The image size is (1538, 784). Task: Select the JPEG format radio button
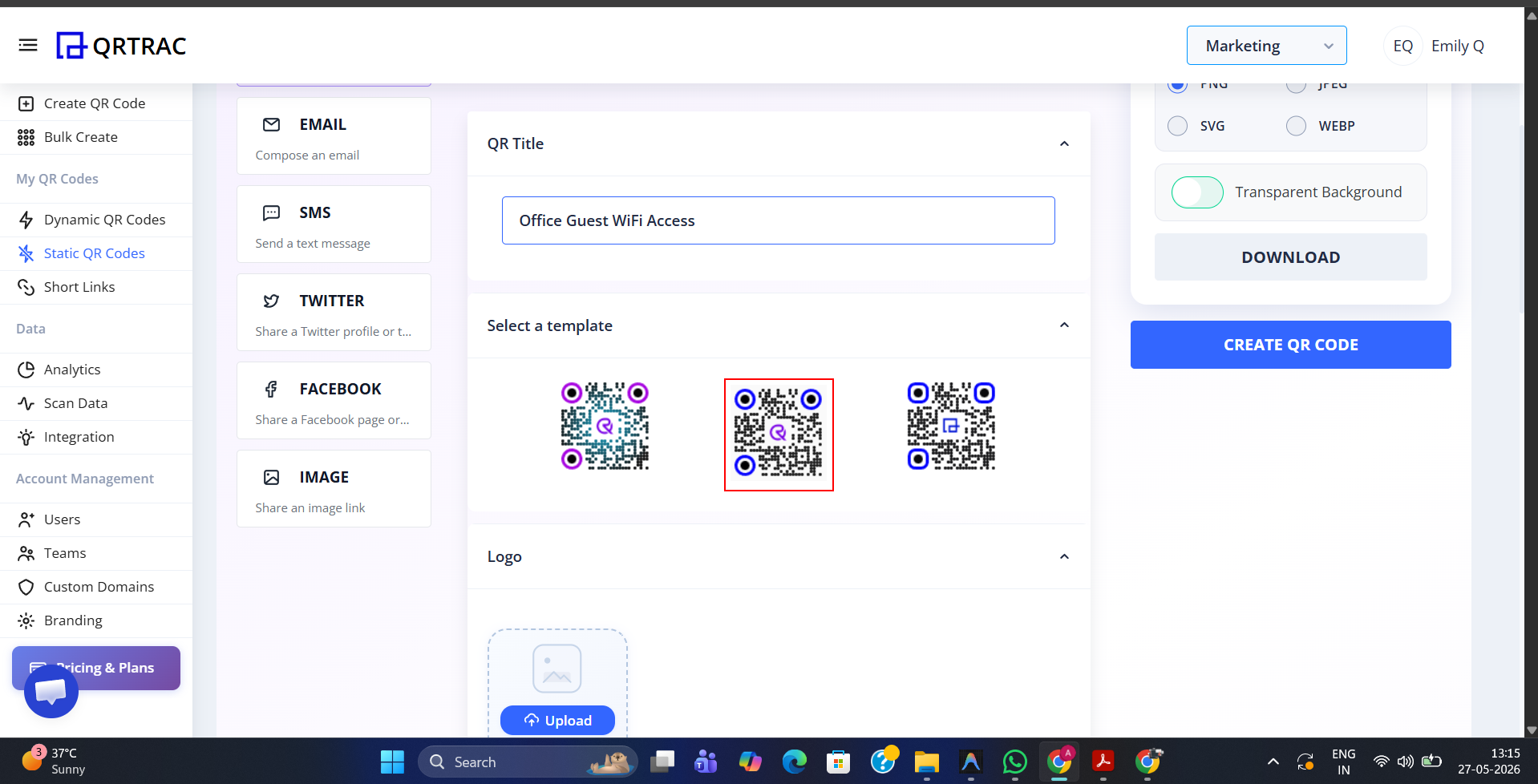pos(1296,87)
